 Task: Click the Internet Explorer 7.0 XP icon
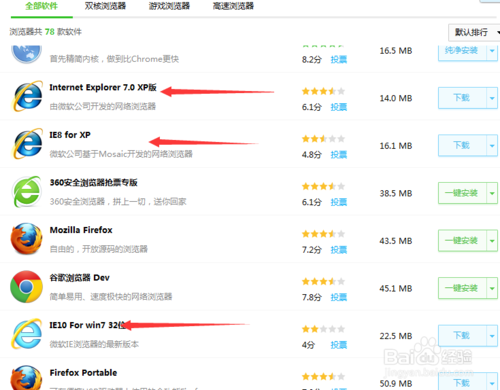tap(28, 96)
